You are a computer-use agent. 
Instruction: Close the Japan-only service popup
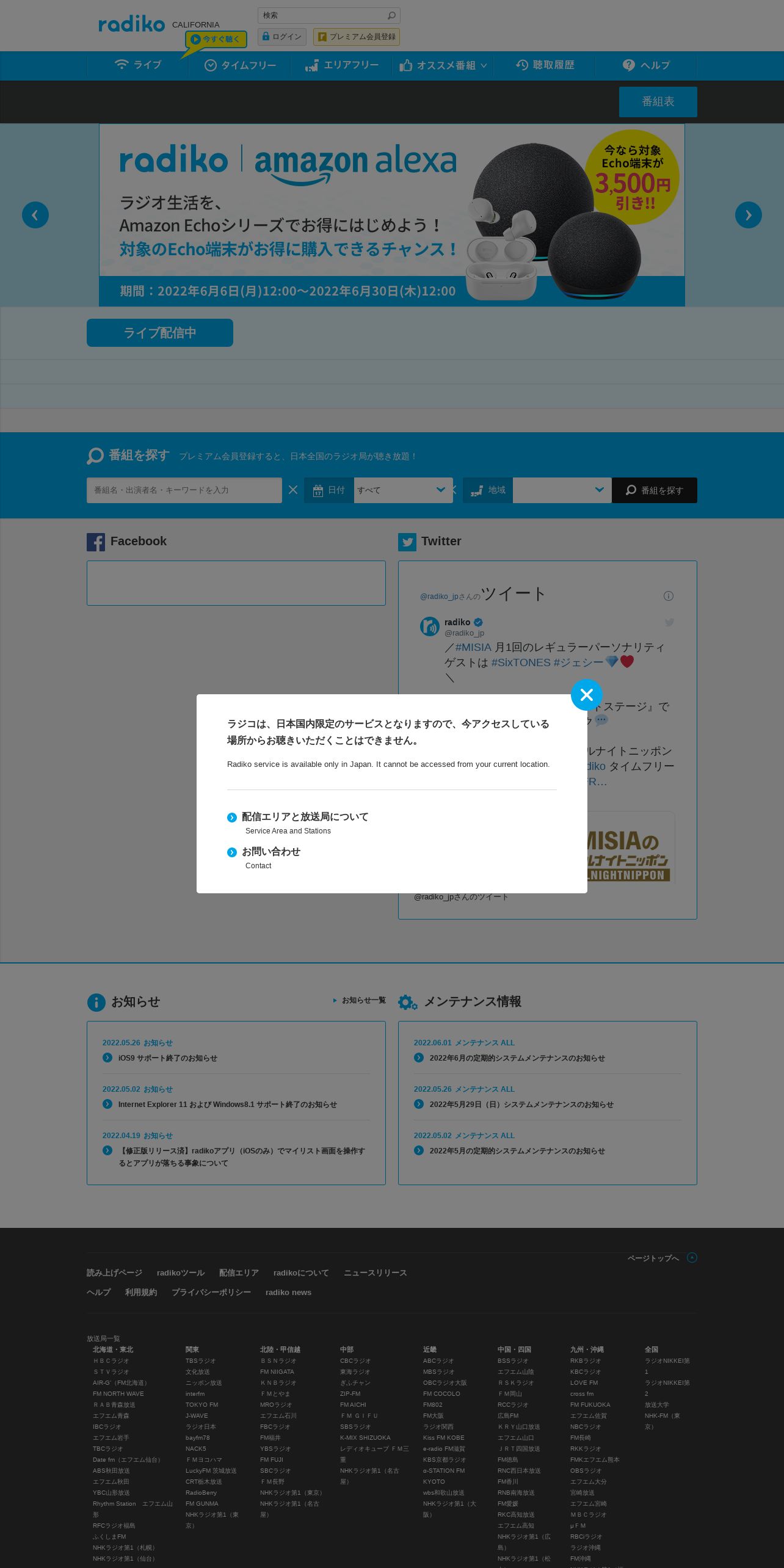coord(587,695)
